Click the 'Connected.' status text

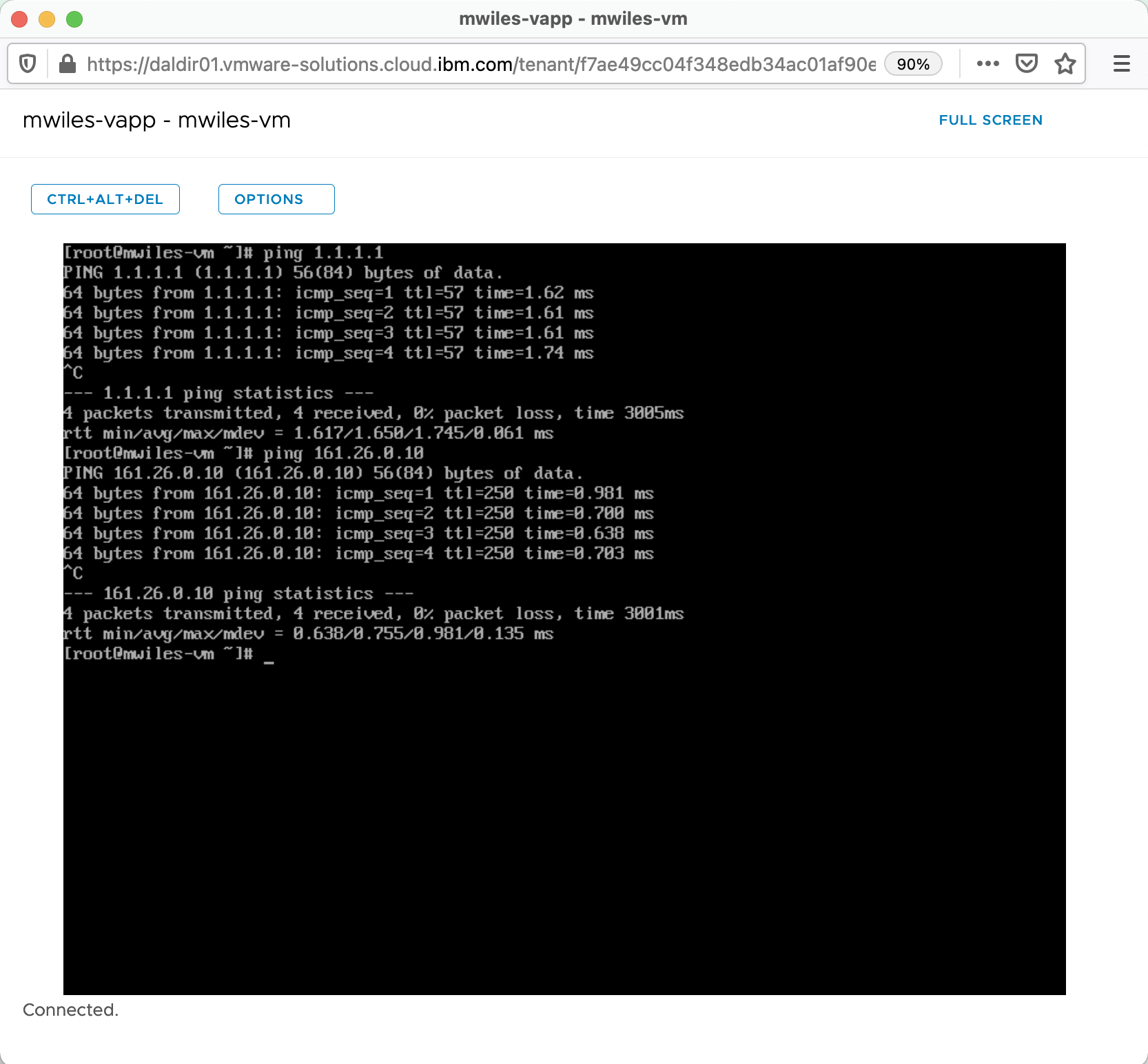pos(71,1010)
